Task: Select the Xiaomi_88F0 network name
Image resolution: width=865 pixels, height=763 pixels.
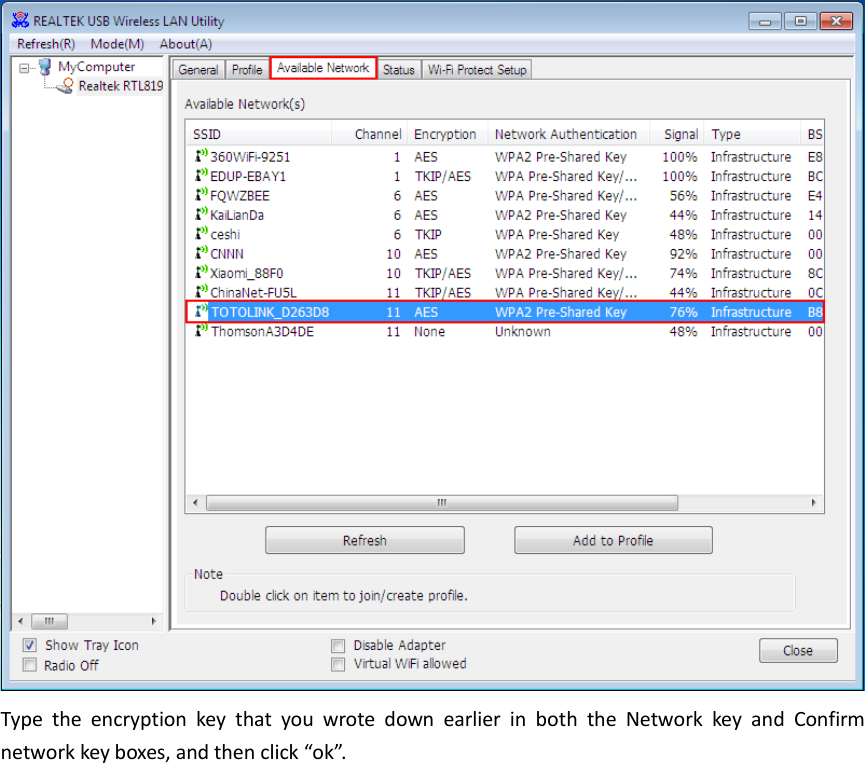Action: pos(247,273)
